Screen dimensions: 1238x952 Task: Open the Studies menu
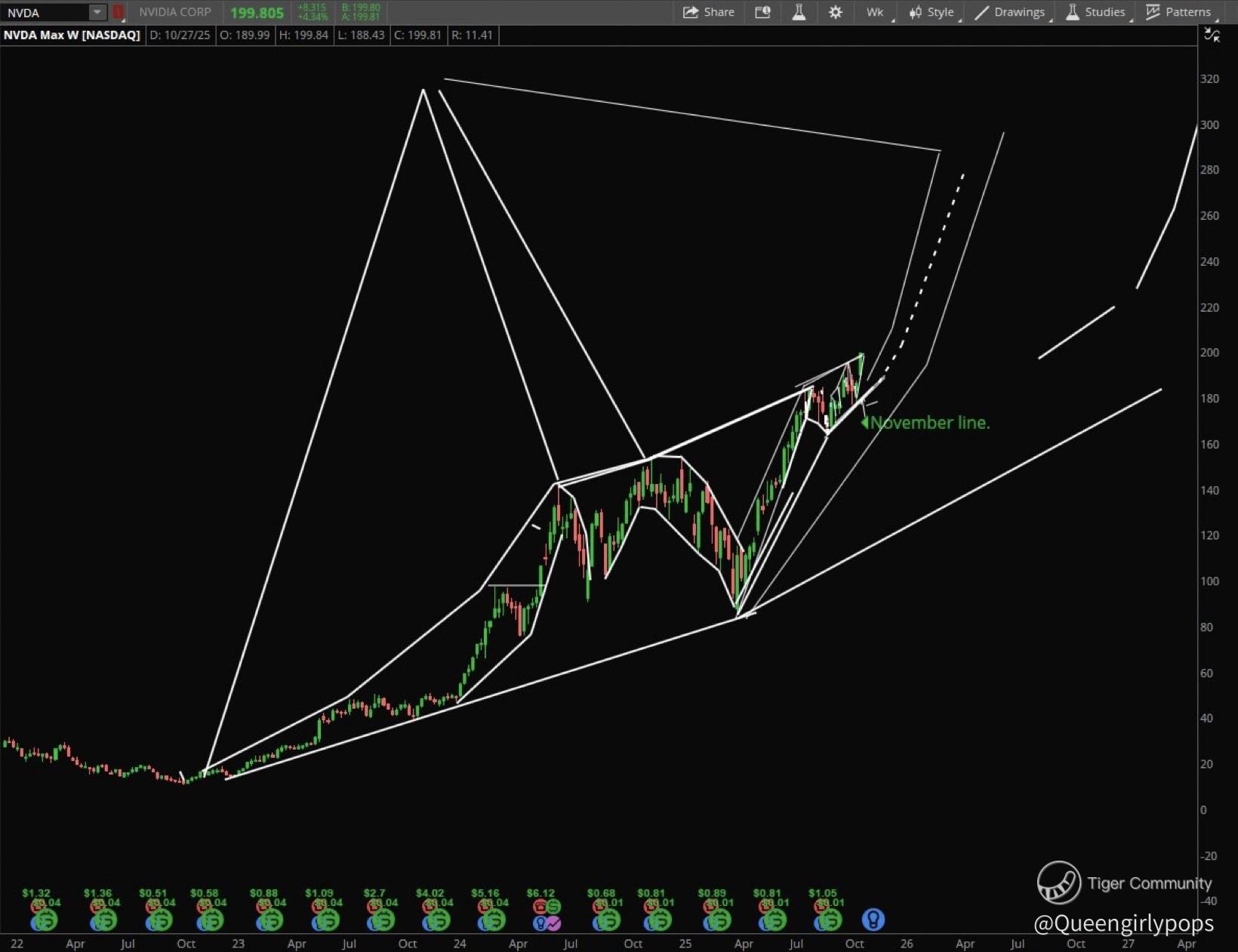[1096, 12]
